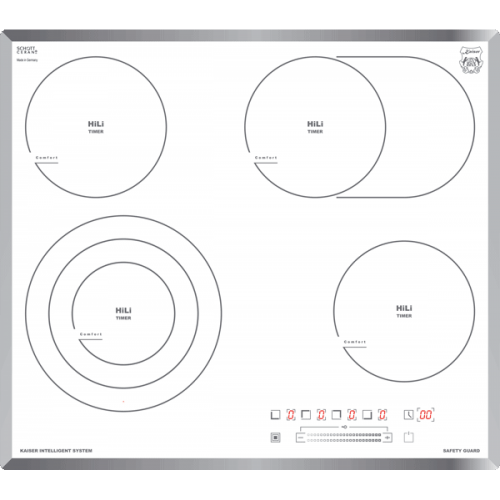Viewport: 500px width, 500px height.
Task: Tap the first red 0 power display
Action: tap(291, 415)
